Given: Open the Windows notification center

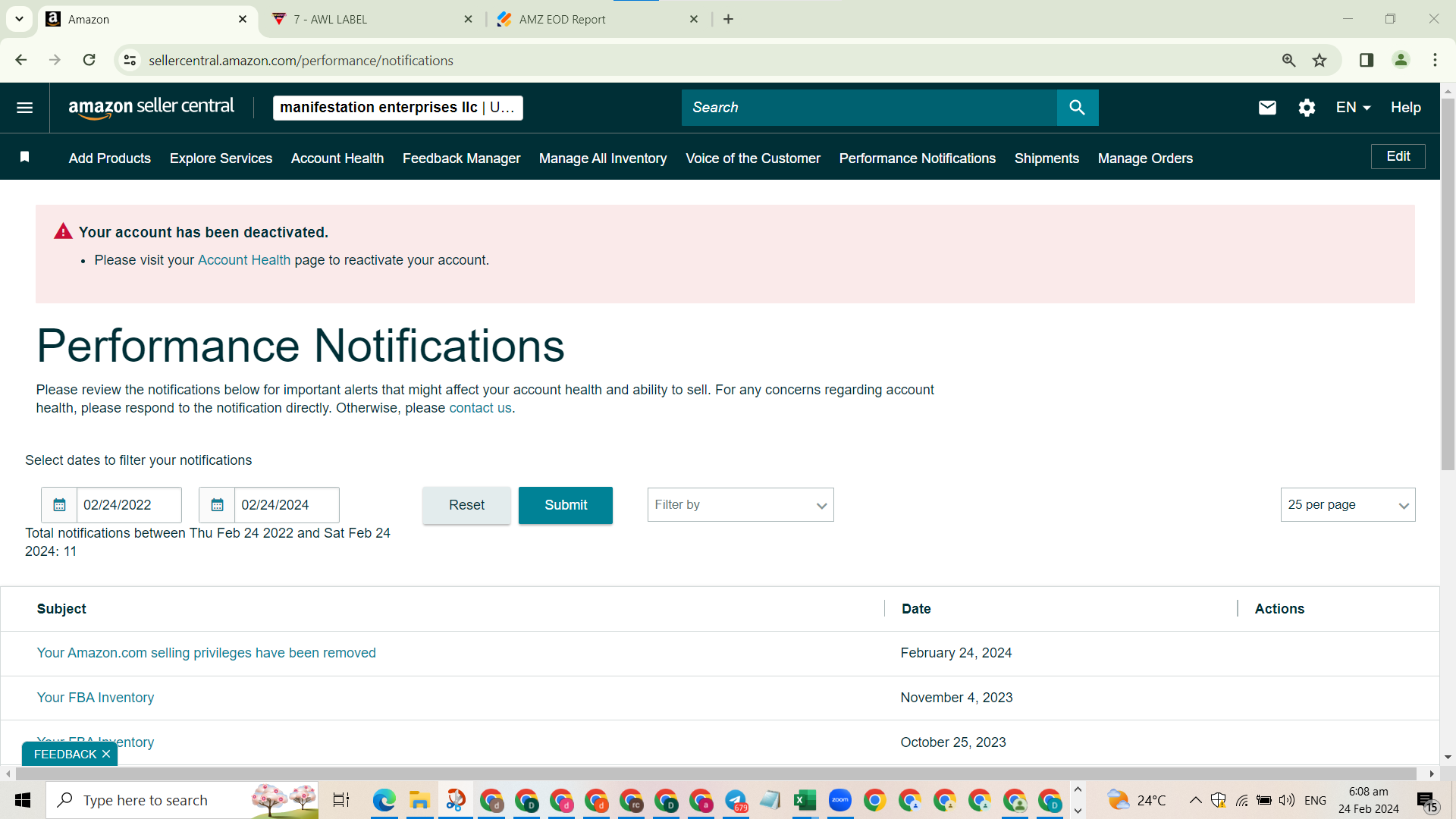Looking at the screenshot, I should click(1428, 800).
